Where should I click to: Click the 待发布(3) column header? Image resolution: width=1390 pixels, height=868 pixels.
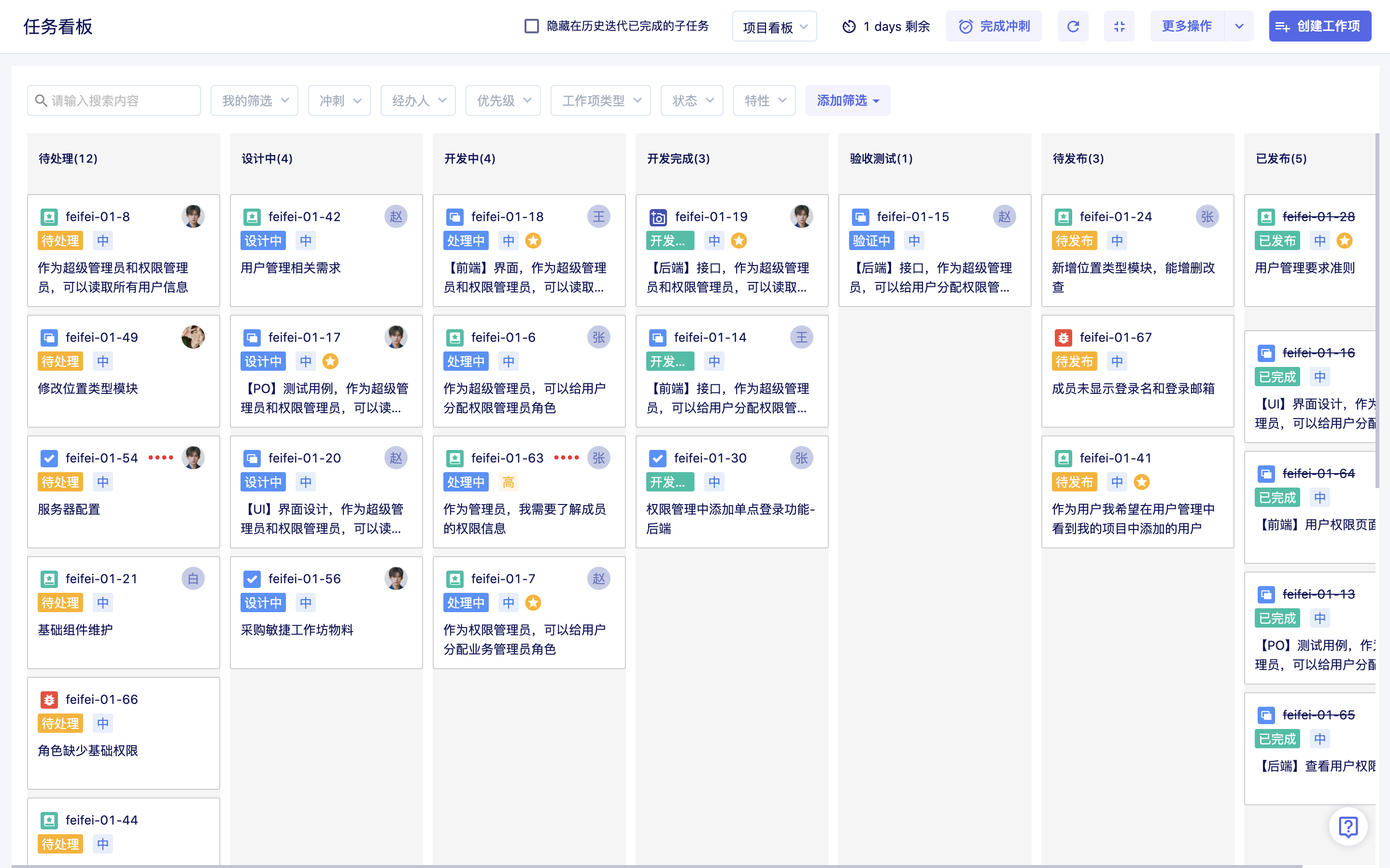tap(1078, 159)
